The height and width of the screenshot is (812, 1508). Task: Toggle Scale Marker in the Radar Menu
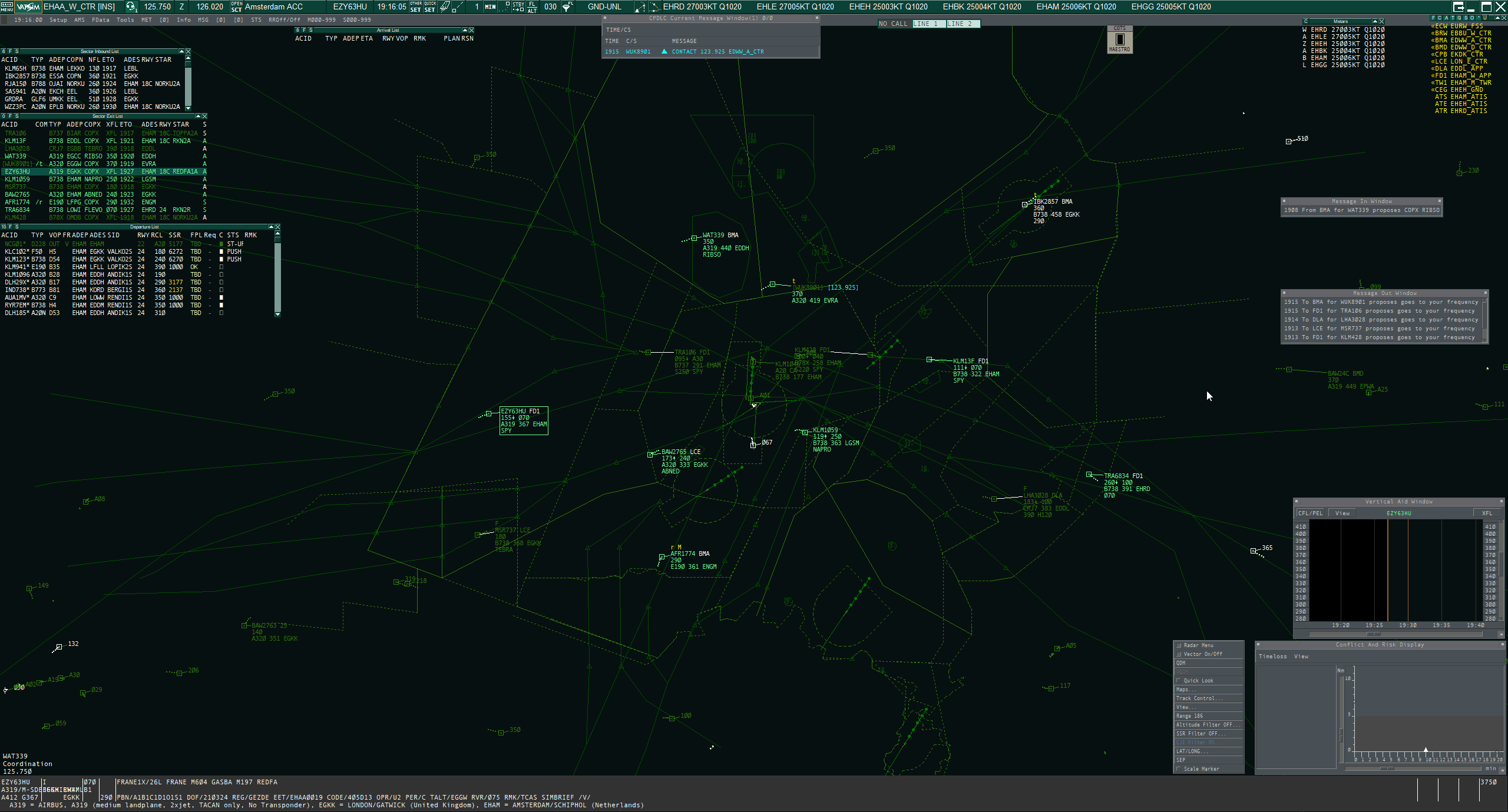click(x=1179, y=768)
